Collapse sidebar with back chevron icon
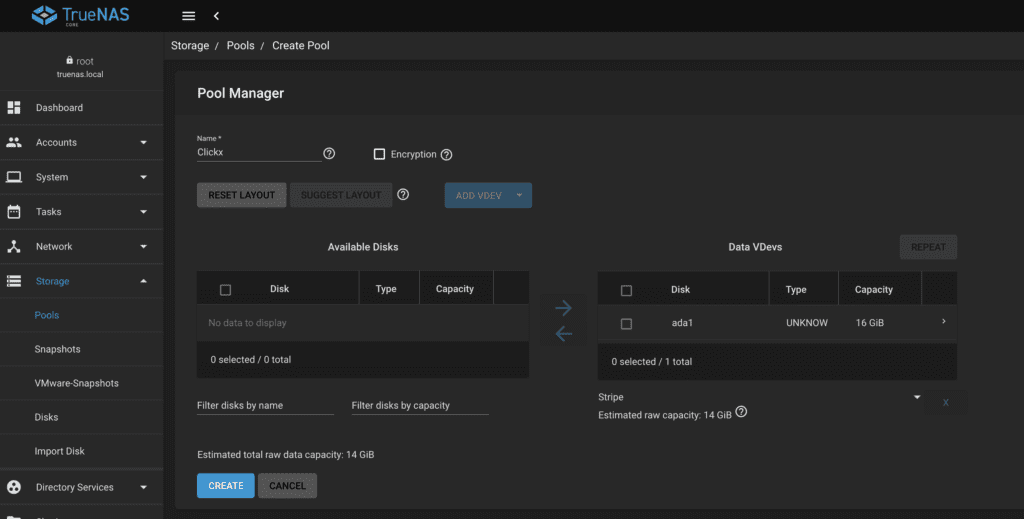This screenshot has width=1024, height=519. click(x=216, y=16)
